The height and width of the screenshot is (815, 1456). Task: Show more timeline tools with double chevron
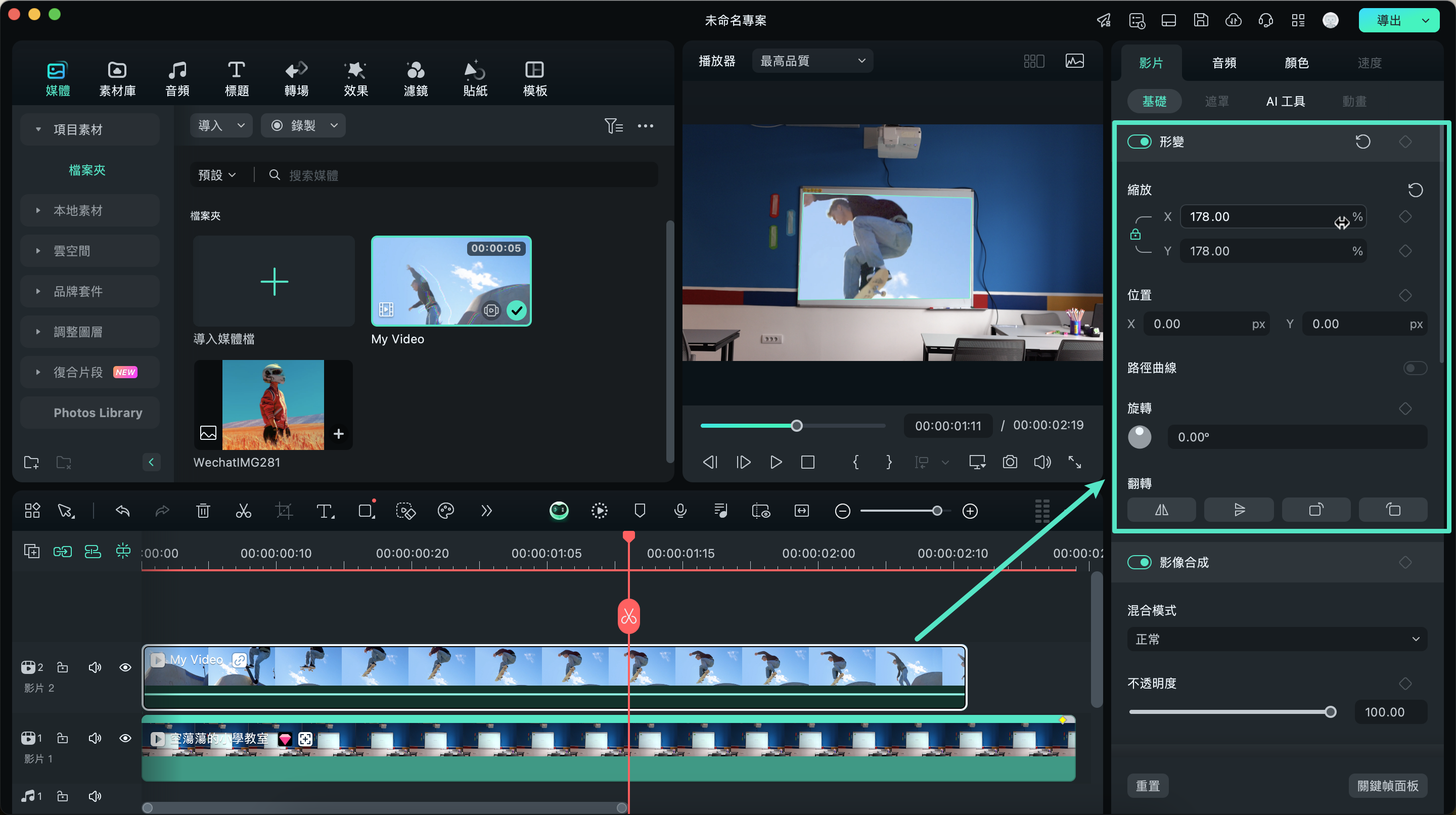tap(486, 511)
